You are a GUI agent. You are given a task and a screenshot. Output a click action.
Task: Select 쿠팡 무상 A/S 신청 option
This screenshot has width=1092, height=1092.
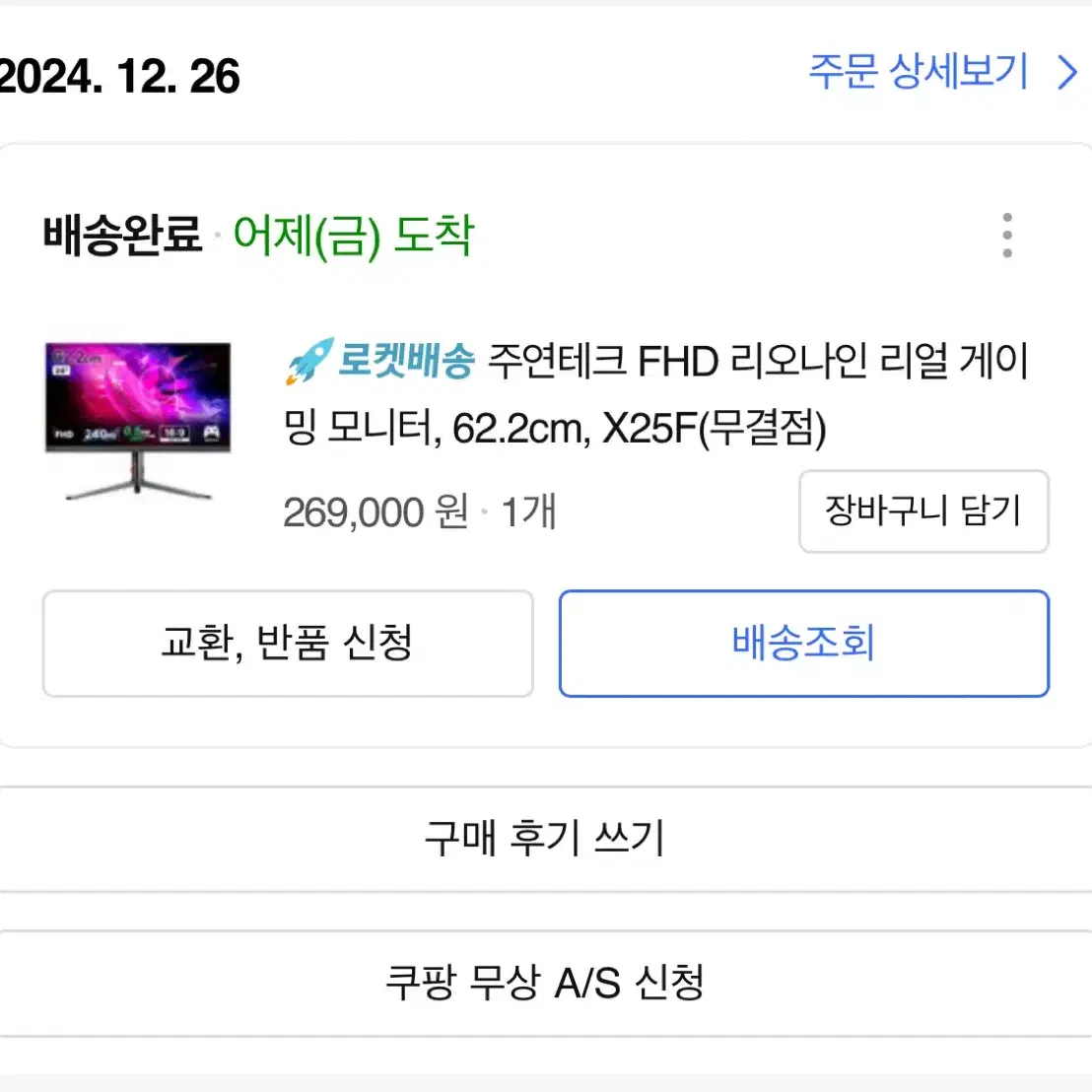[x=546, y=984]
